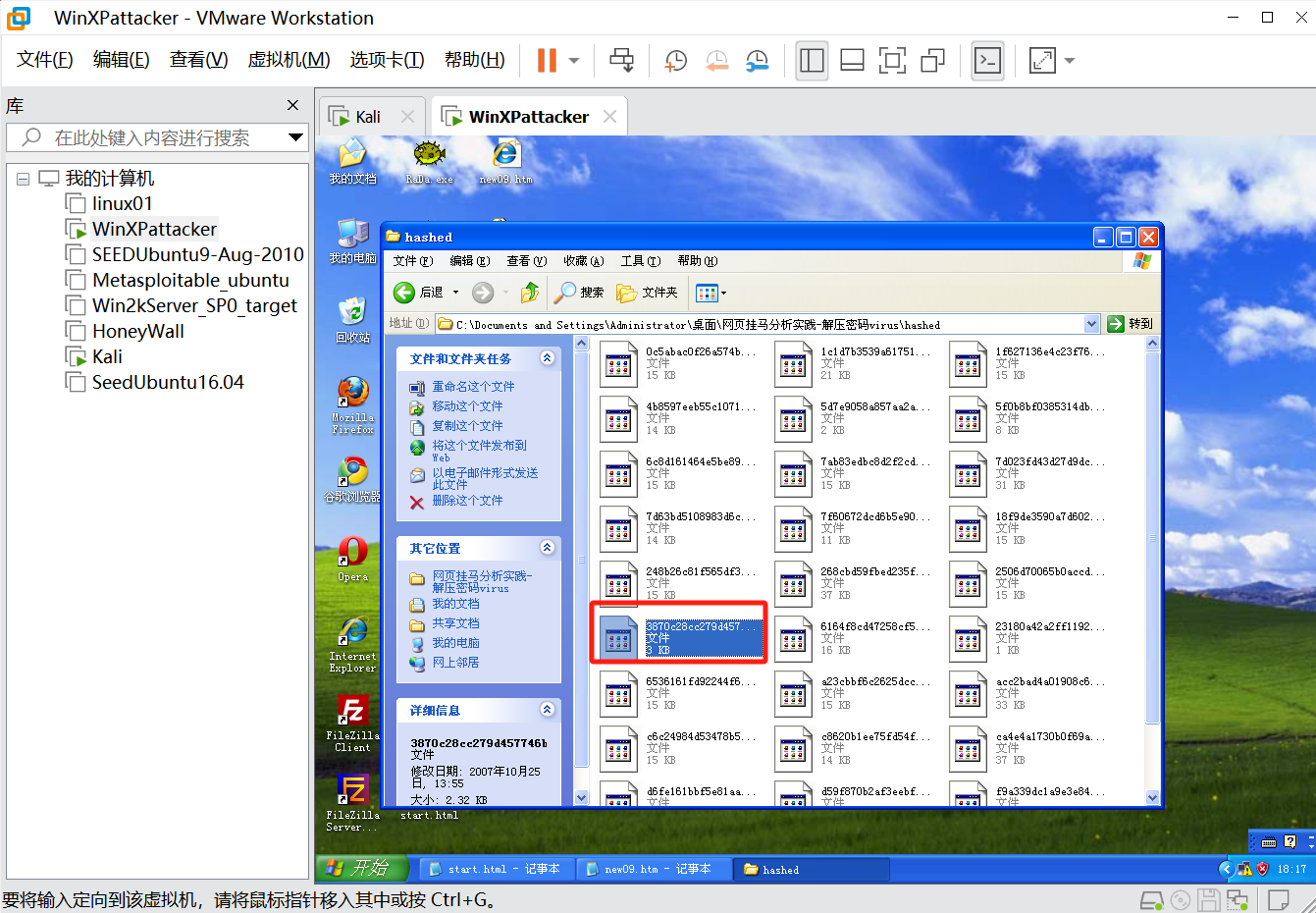Take a snapshot of this virtual machine

[676, 61]
